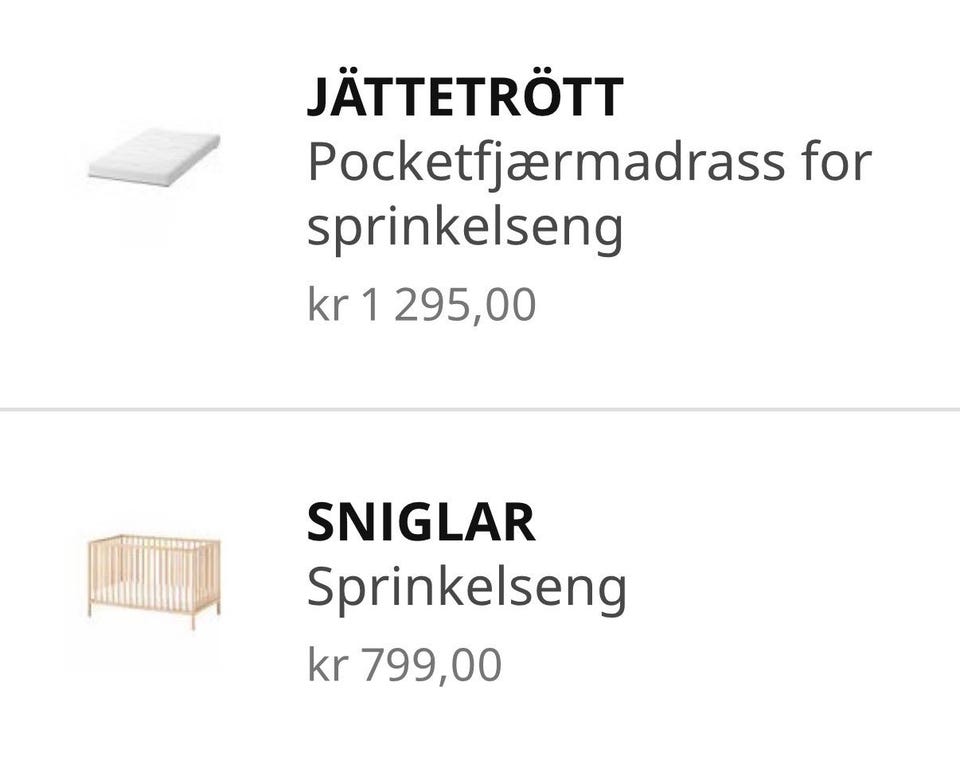Choose the pocket spring mattress picture
The image size is (960, 776).
153,159
